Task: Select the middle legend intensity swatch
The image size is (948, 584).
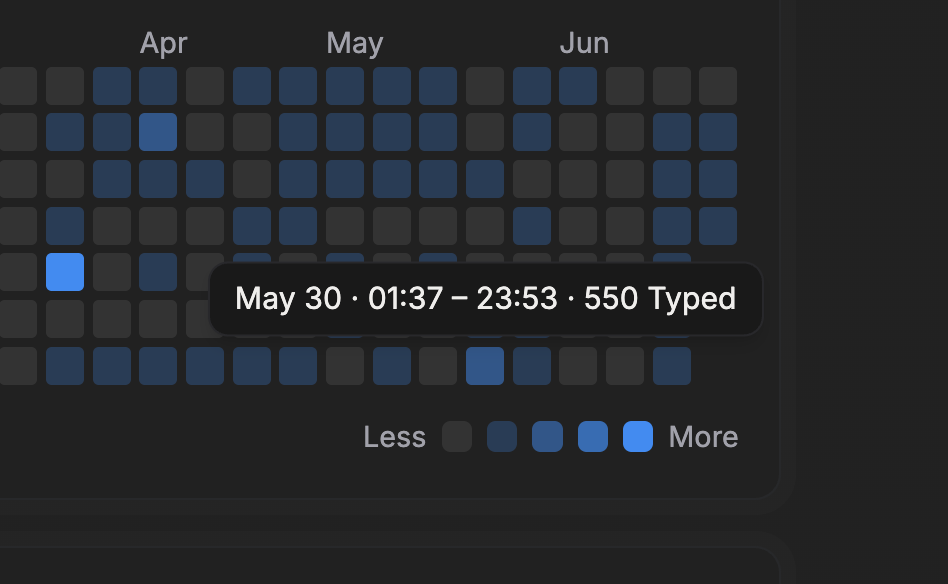Action: click(x=547, y=436)
